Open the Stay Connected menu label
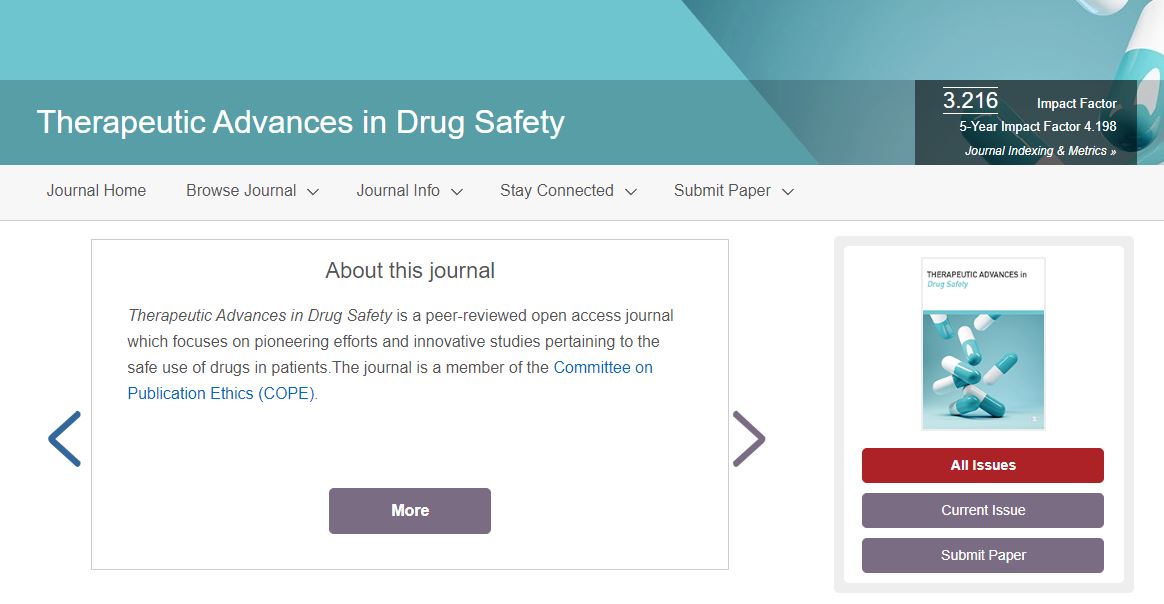 (556, 191)
